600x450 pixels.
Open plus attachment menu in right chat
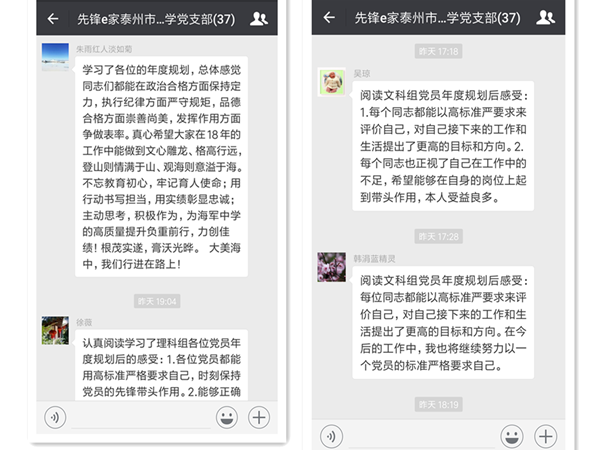[x=546, y=436]
